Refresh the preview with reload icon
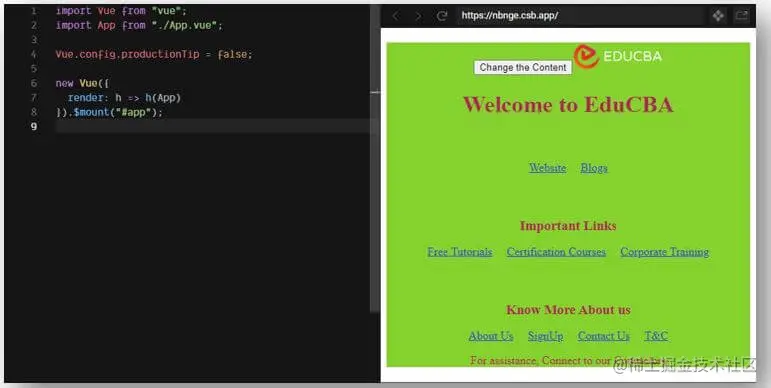The image size is (771, 388). [x=442, y=16]
